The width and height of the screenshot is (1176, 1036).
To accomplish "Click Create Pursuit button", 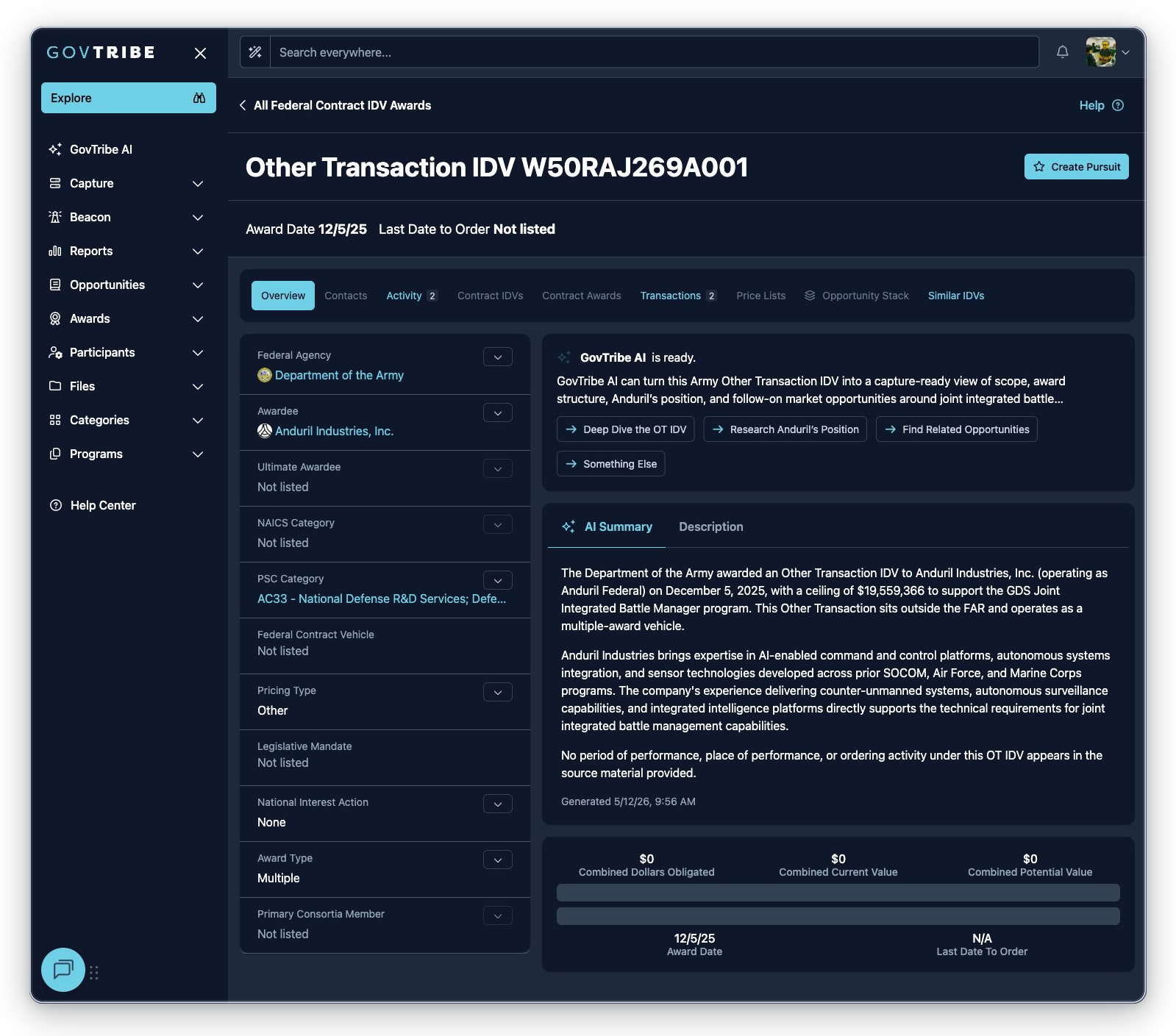I will [x=1077, y=167].
